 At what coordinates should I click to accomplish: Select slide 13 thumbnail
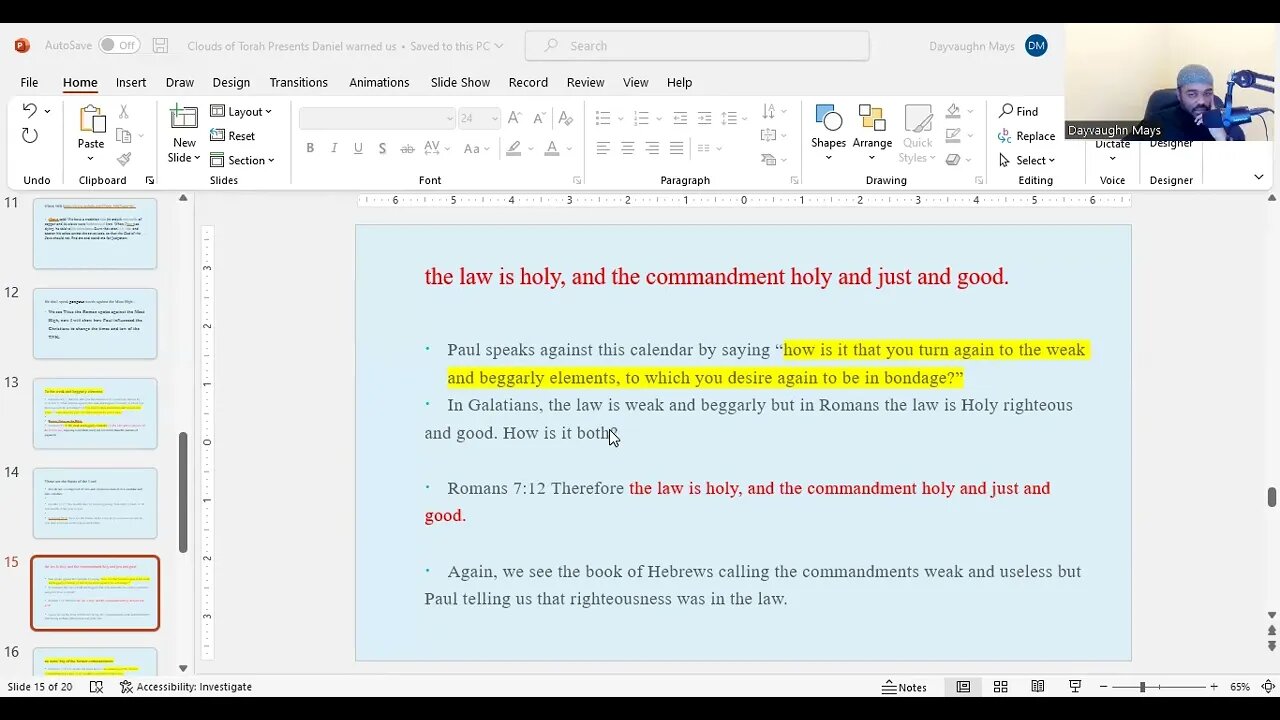pos(95,413)
